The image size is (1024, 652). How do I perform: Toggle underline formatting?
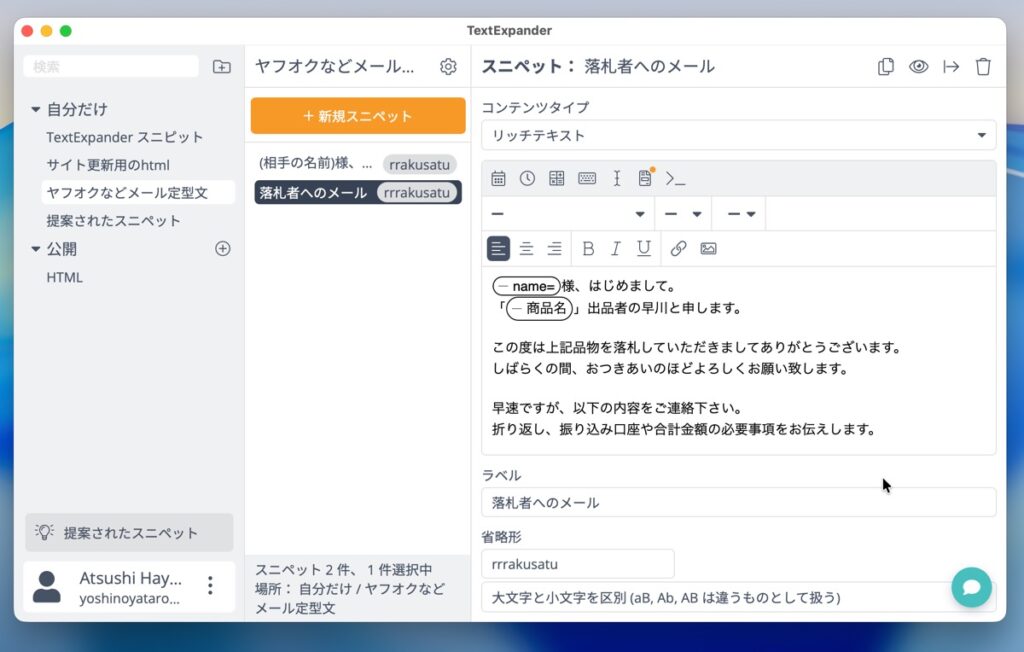[x=644, y=249]
